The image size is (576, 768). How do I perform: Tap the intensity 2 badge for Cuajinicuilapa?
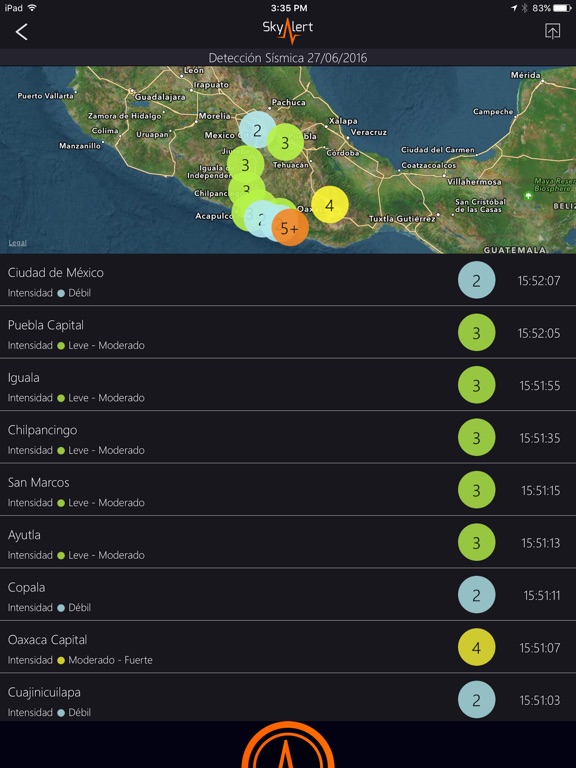pos(476,699)
